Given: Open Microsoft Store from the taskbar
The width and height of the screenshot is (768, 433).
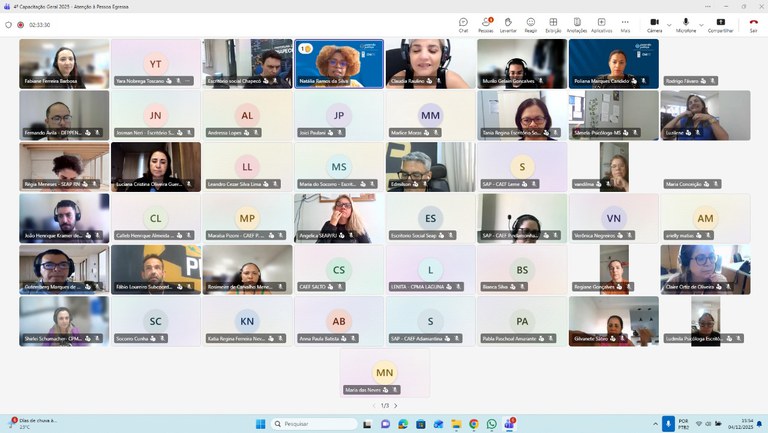Looking at the screenshot, I should [x=421, y=424].
